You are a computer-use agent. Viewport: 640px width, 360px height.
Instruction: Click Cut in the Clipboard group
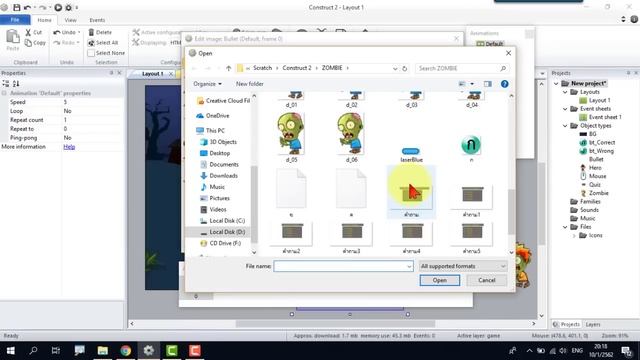[33, 32]
